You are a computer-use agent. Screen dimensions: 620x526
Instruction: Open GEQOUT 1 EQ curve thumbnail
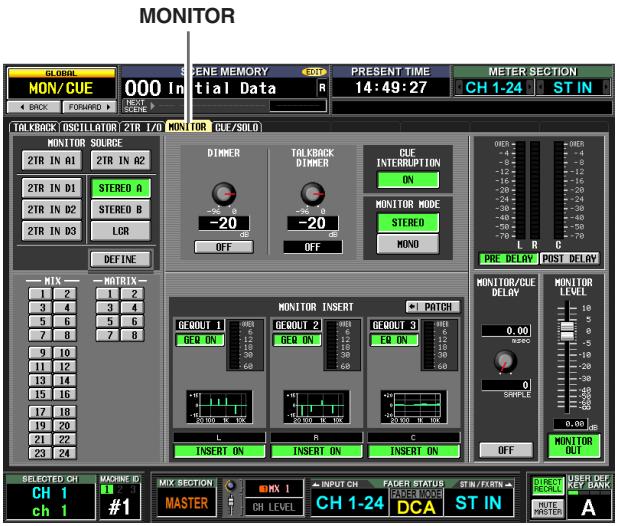coord(219,407)
